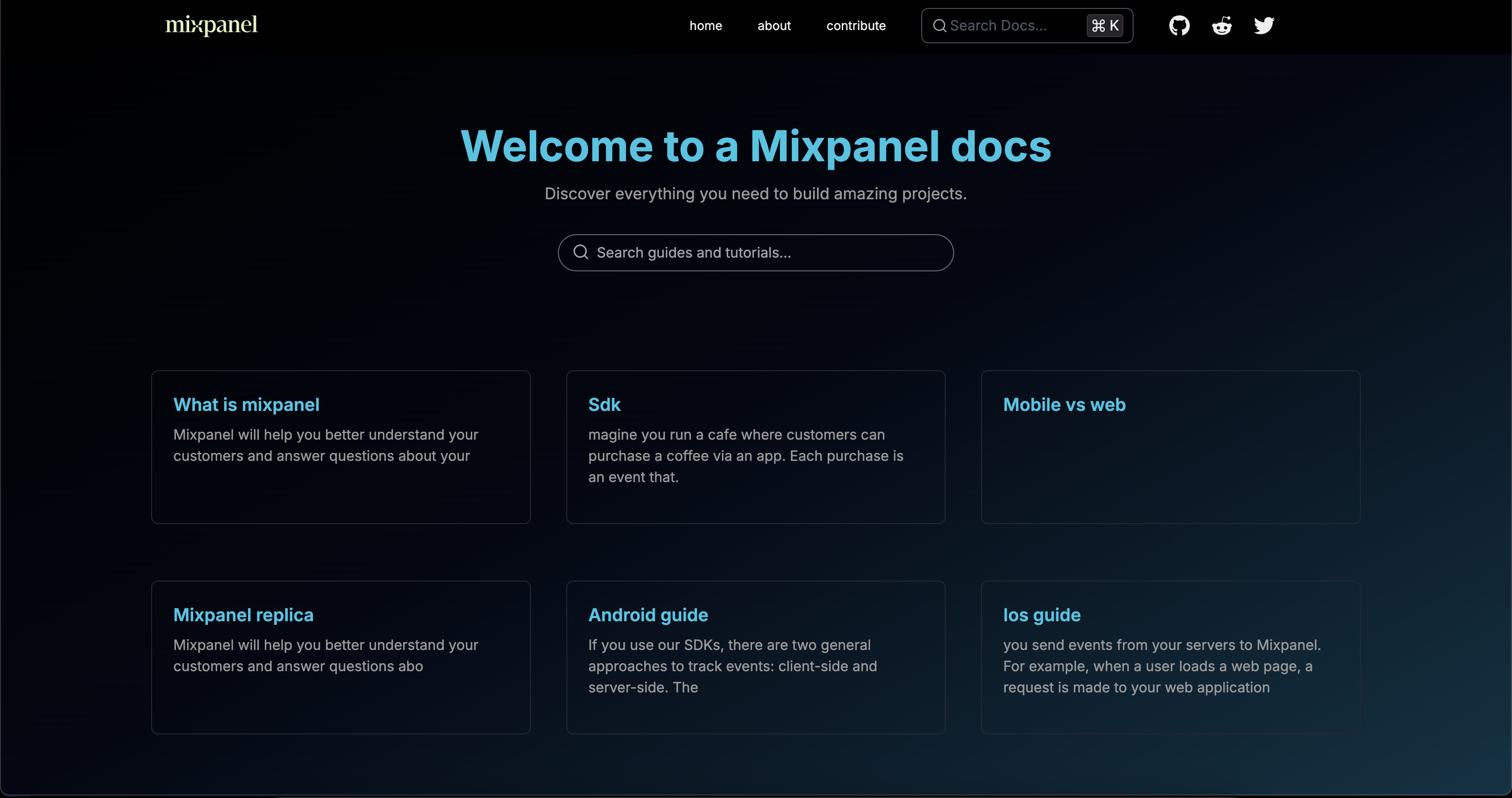Open the Mobile vs web card
The height and width of the screenshot is (798, 1512).
coord(1170,447)
